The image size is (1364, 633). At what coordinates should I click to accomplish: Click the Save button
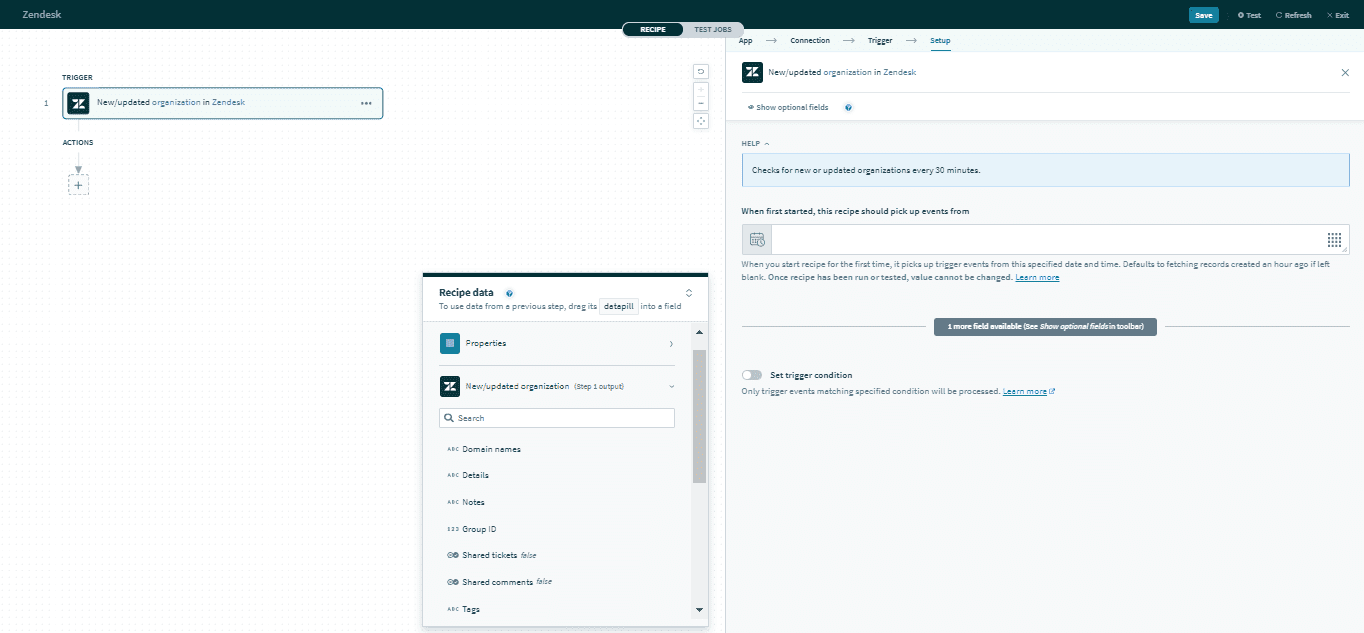tap(1203, 15)
